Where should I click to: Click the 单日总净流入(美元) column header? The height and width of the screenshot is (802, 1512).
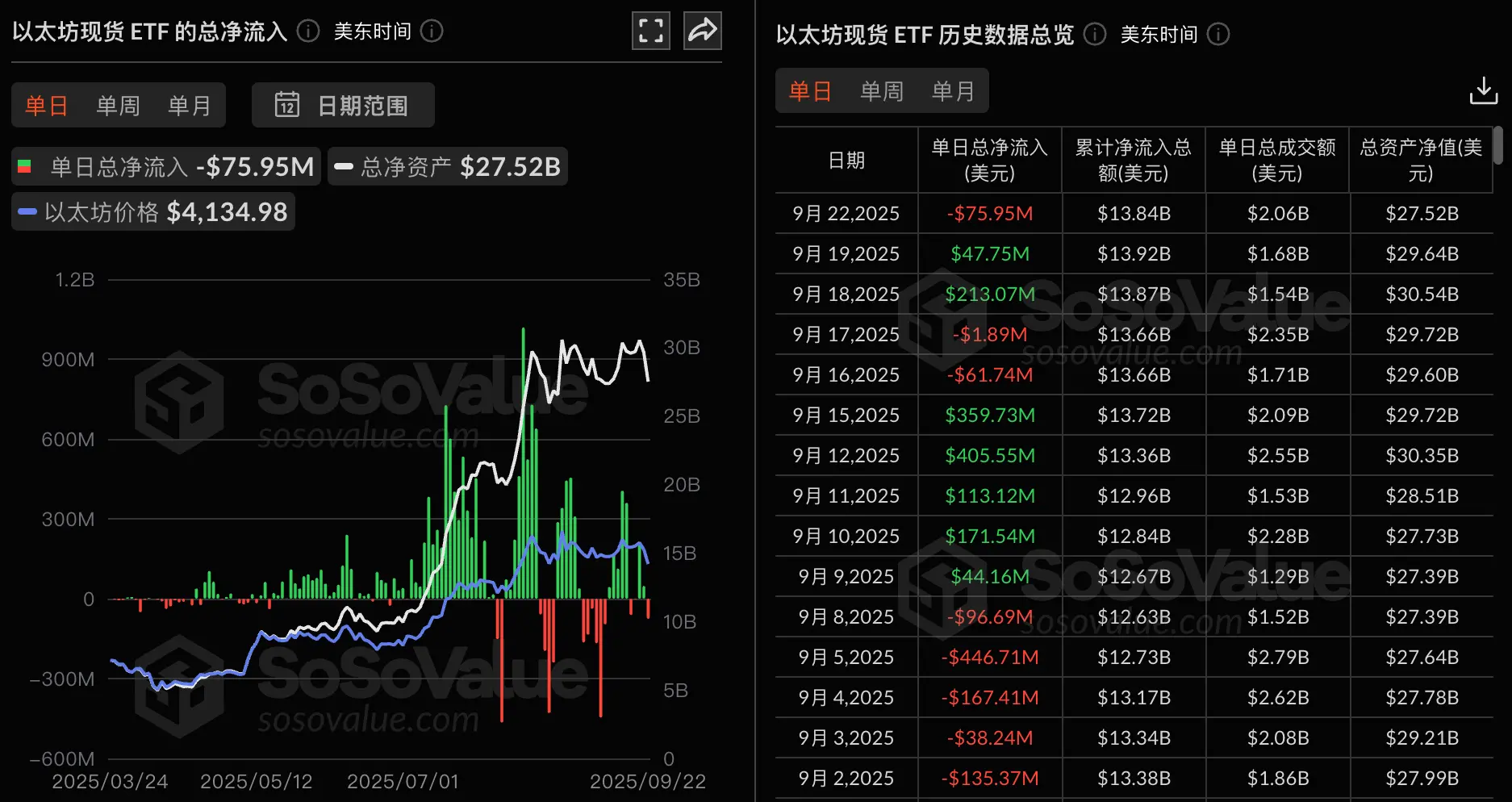(x=989, y=160)
